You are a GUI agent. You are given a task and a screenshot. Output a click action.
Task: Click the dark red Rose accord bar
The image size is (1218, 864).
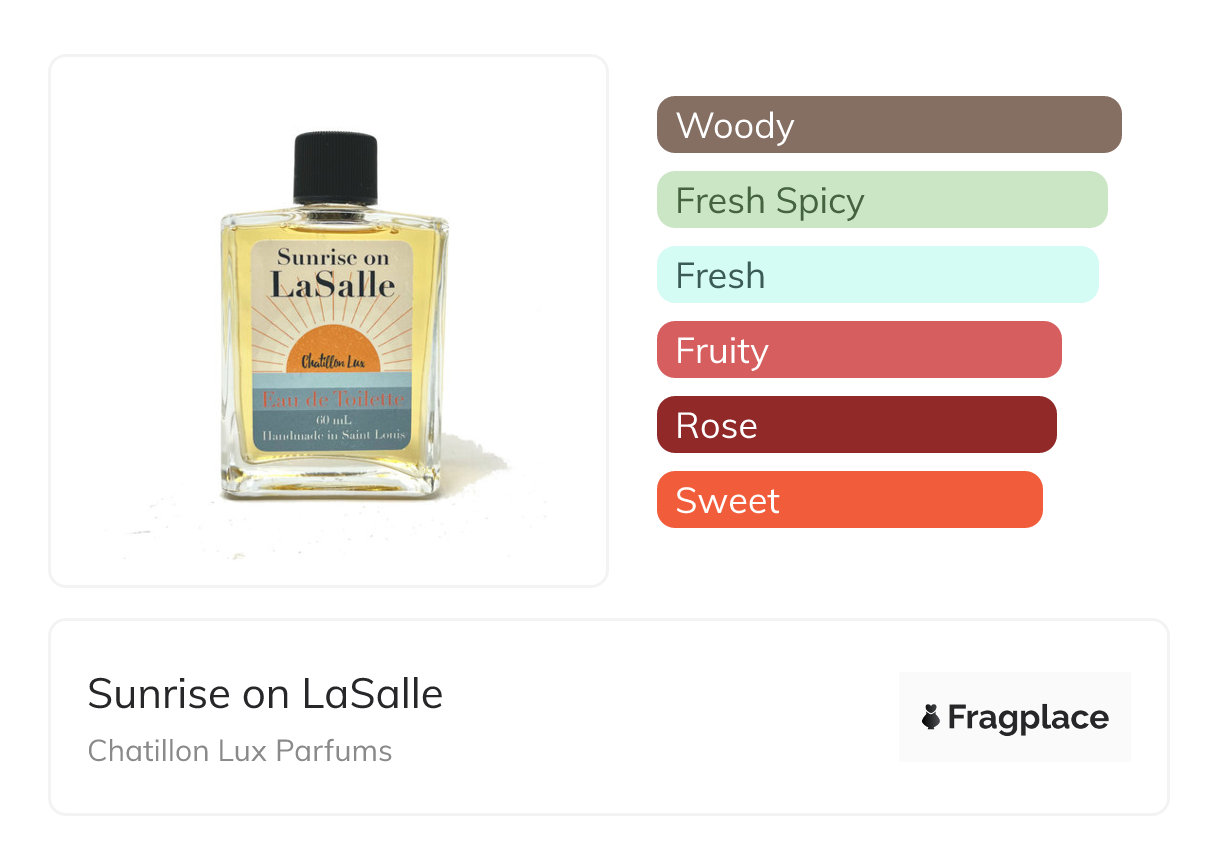[856, 425]
